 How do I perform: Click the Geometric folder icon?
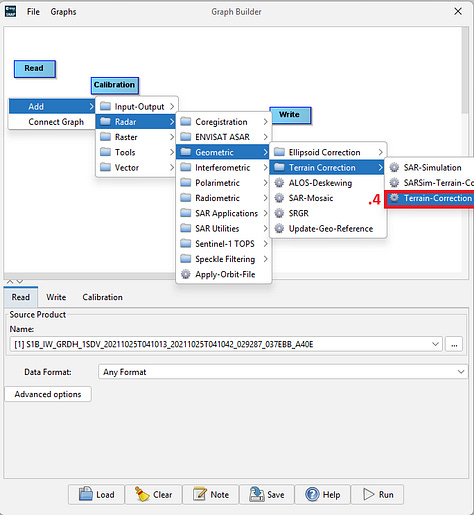coord(186,152)
